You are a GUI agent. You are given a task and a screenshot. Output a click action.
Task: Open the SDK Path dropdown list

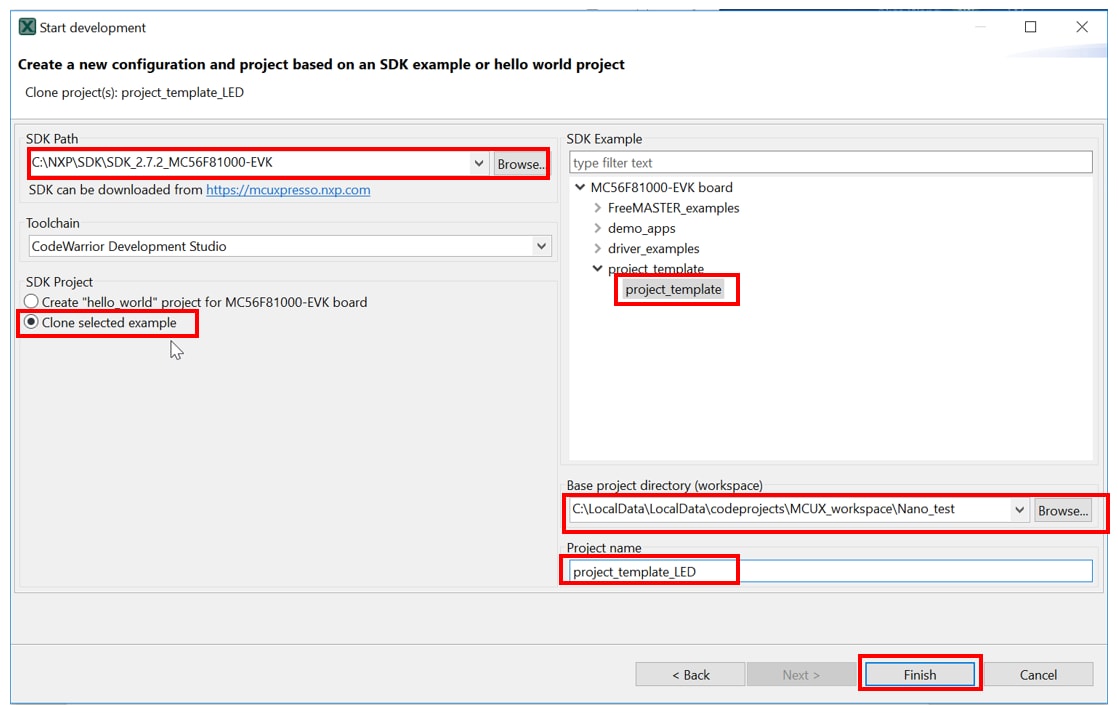click(479, 163)
